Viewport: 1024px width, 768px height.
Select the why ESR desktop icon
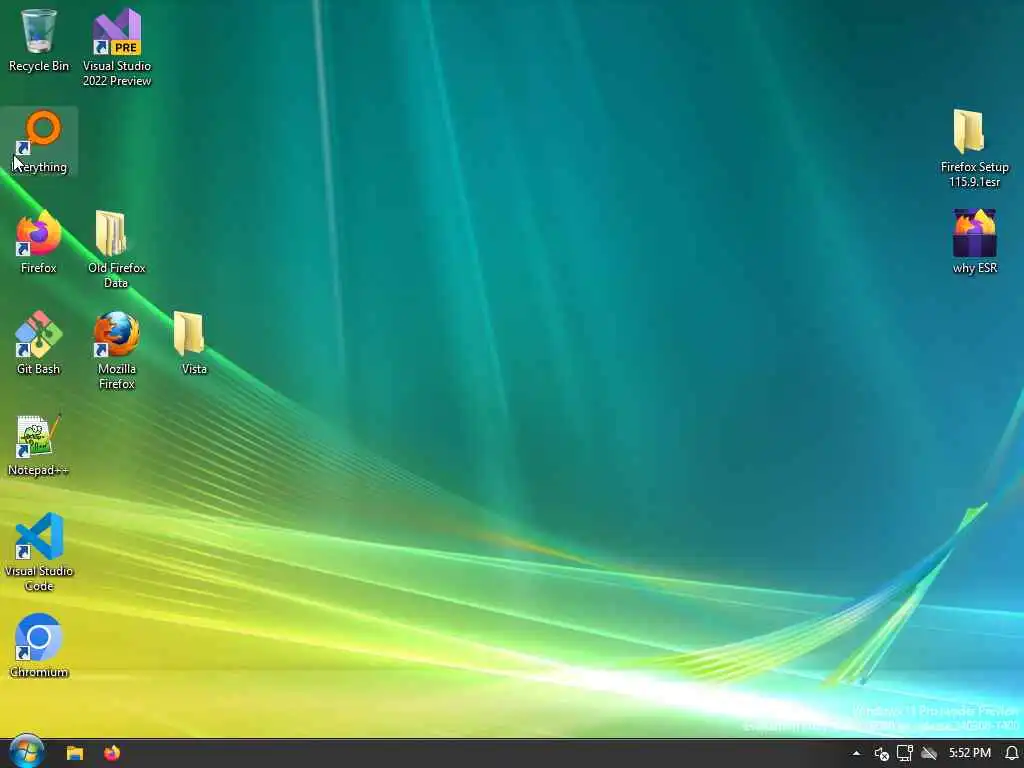click(974, 242)
